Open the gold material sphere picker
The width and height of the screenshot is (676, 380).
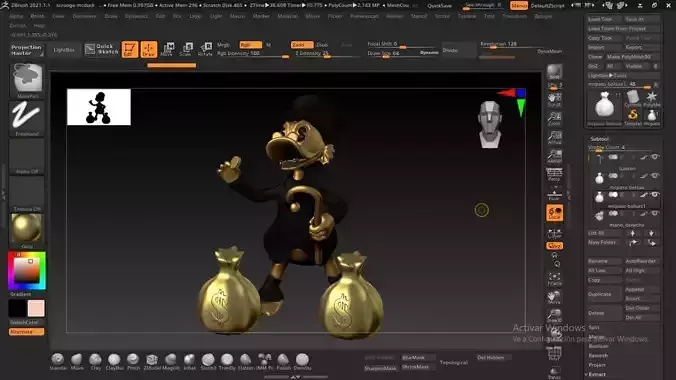tap(27, 230)
